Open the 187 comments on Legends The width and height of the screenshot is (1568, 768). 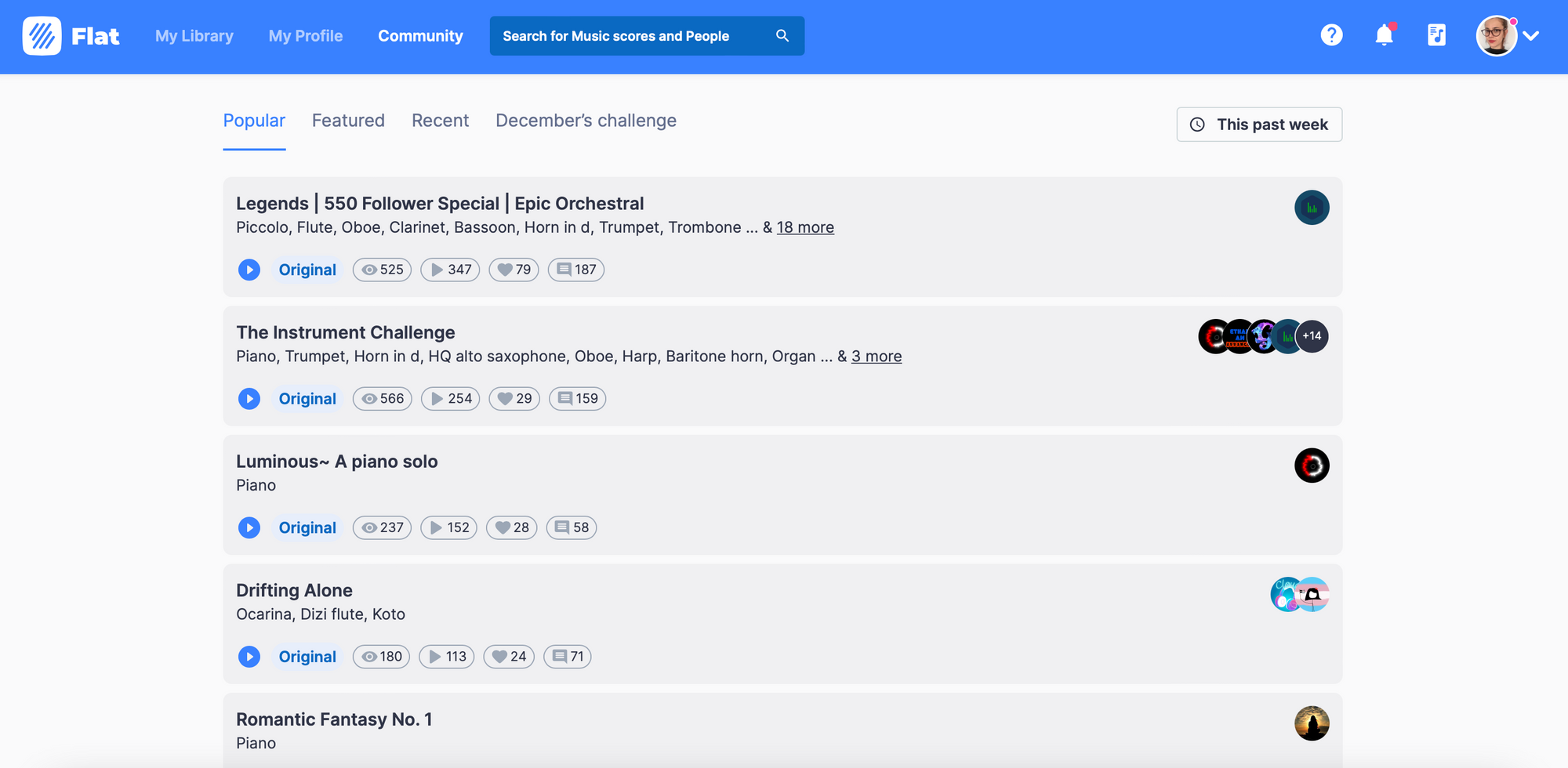click(x=576, y=270)
